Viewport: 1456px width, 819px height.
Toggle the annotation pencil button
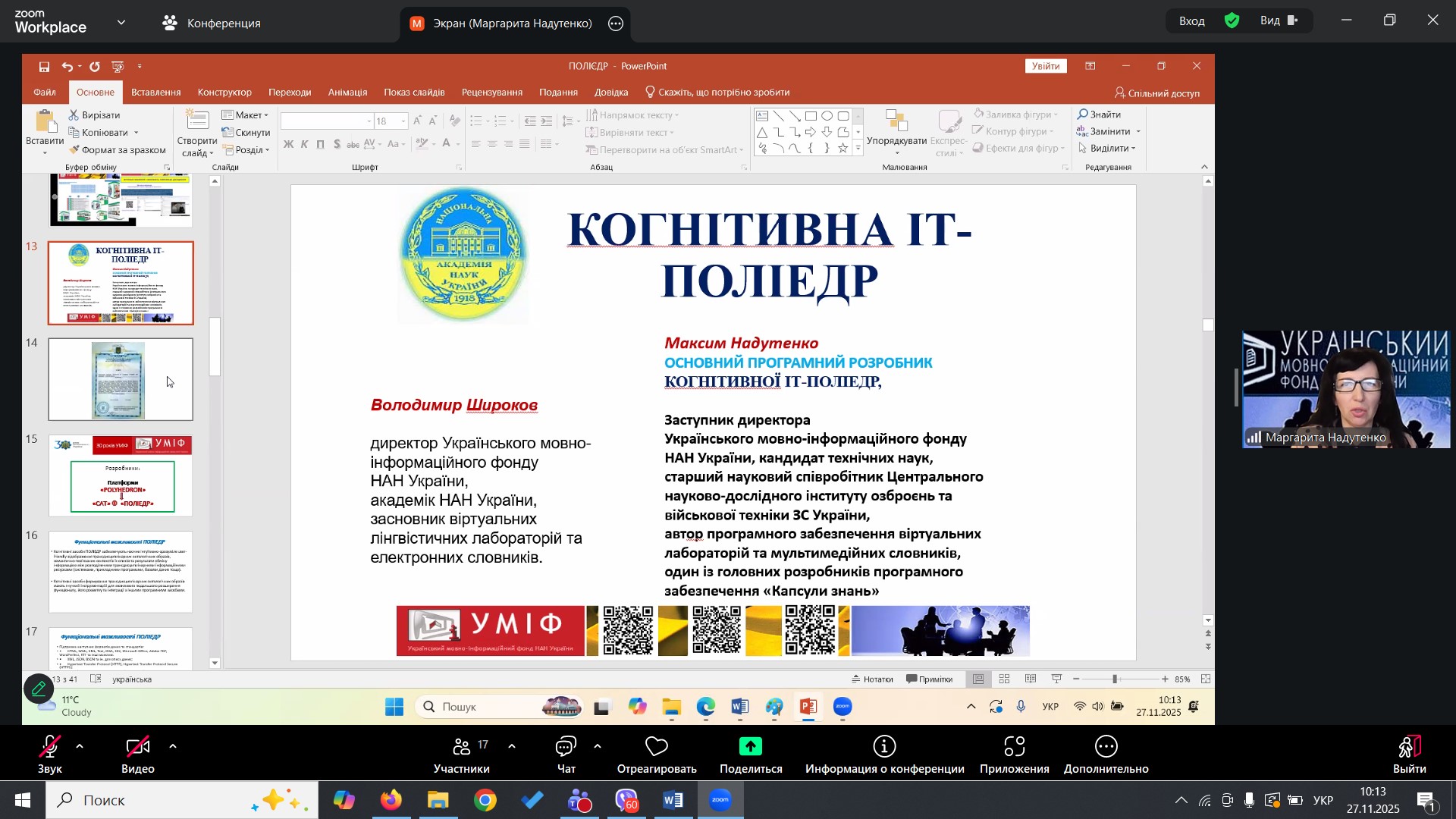point(39,689)
